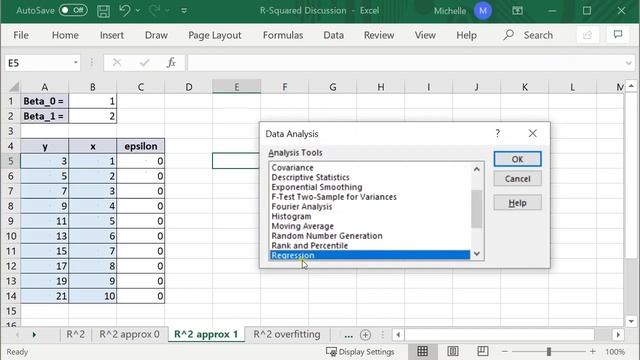Toggle the AutoSave switch
640x360 pixels.
73,10
